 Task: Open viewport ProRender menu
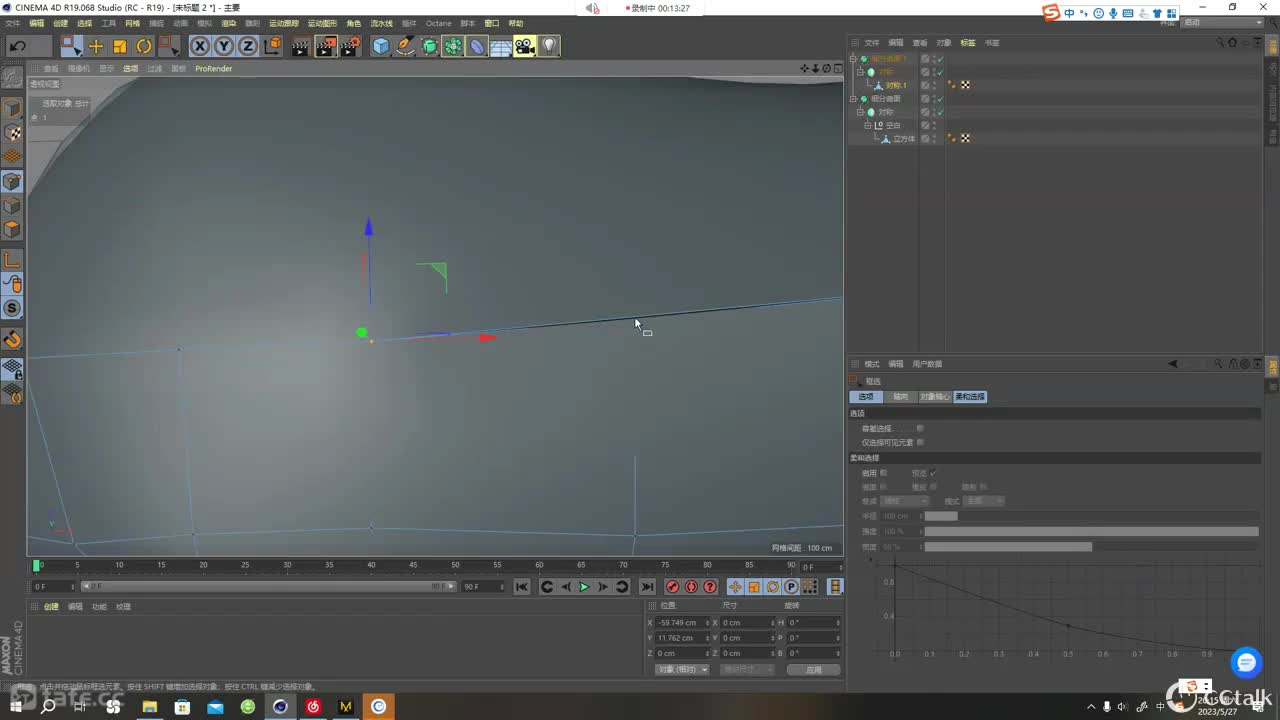(x=214, y=69)
